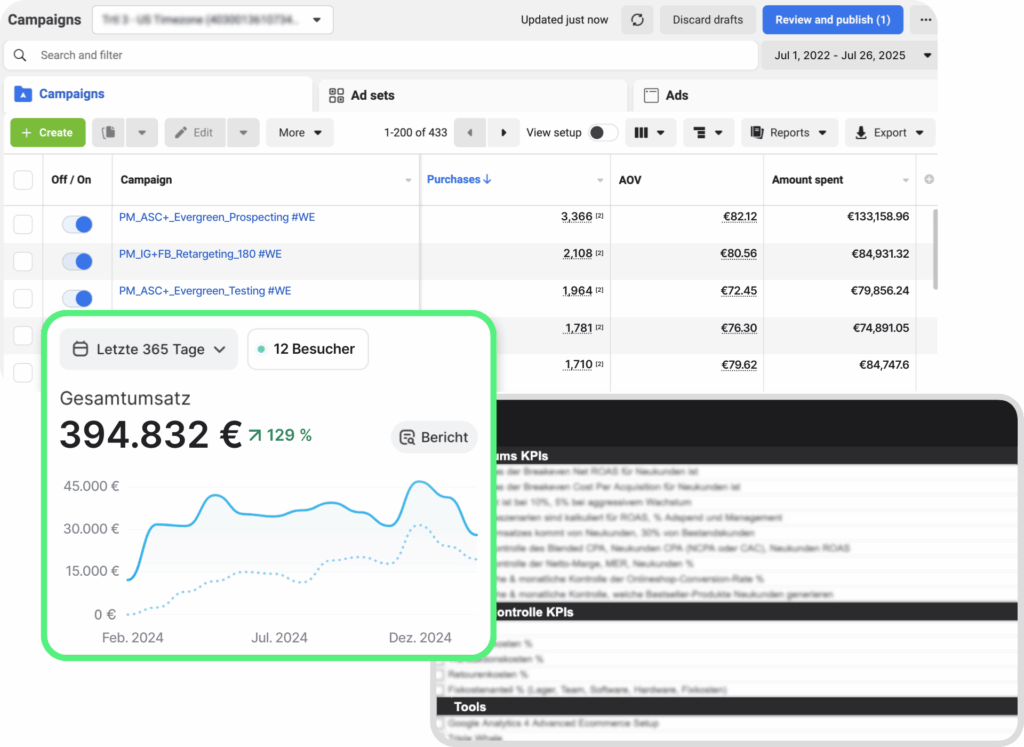Open the three-dot more options menu
This screenshot has height=747, width=1024.
(x=925, y=20)
